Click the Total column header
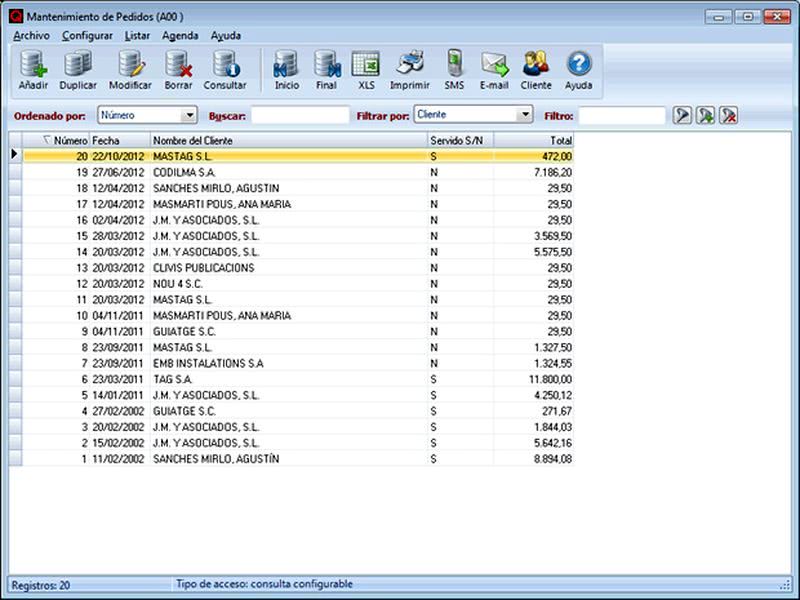This screenshot has width=800, height=600. tap(534, 140)
